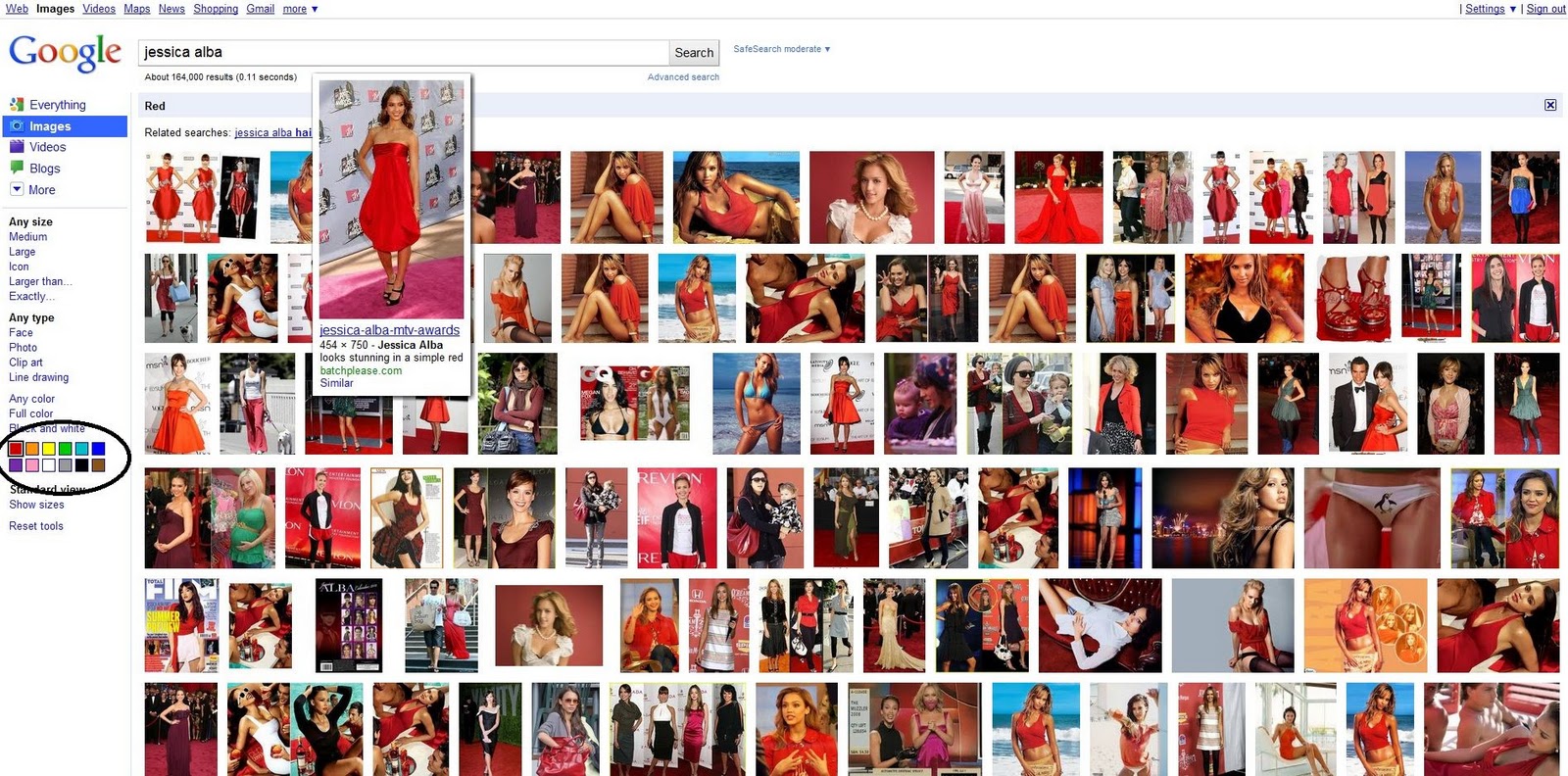1568x776 pixels.
Task: Open the ALBA calendar thumbnail
Action: [347, 625]
